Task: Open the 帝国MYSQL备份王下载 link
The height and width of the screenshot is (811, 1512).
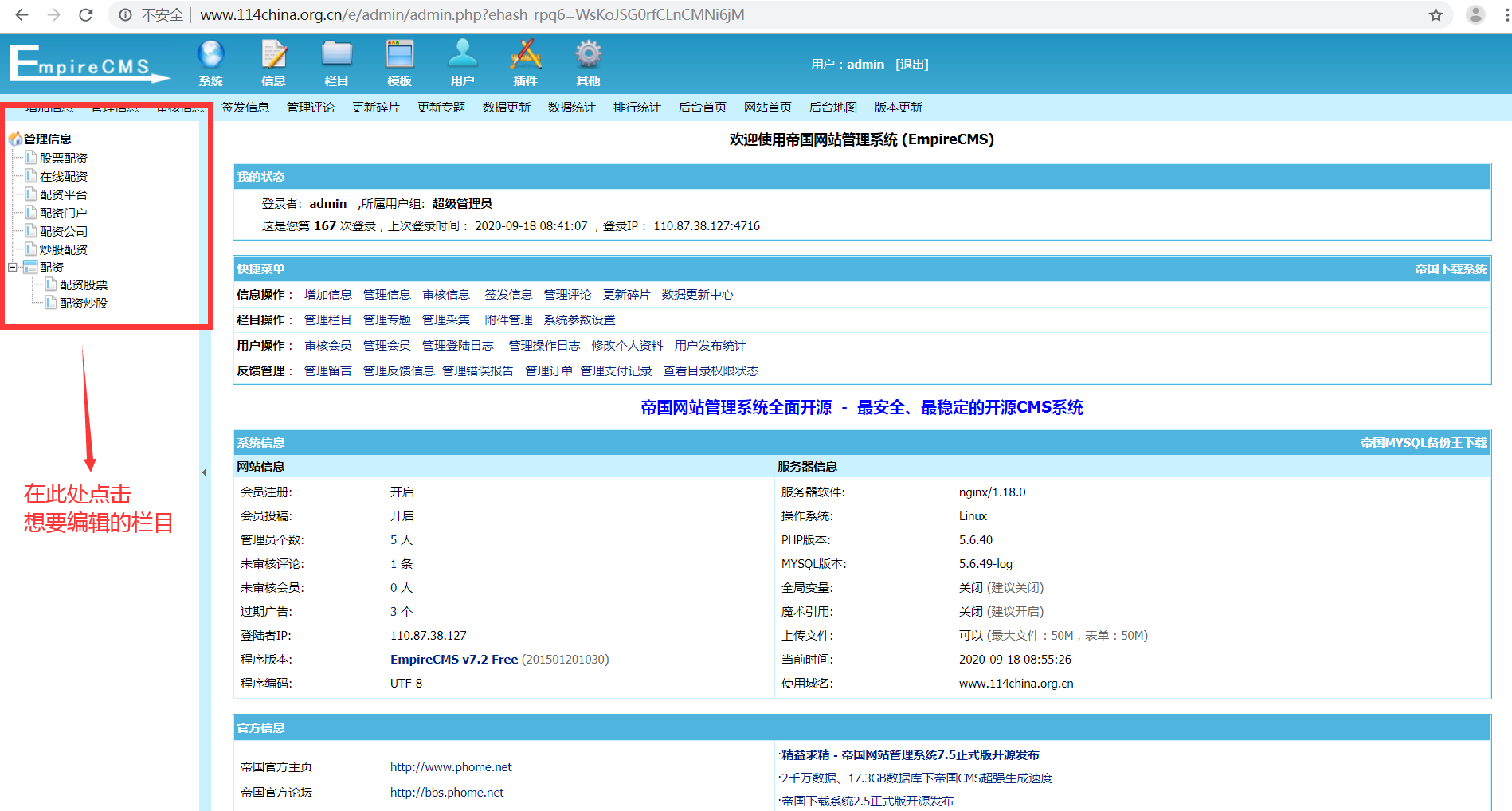Action: pos(1424,442)
